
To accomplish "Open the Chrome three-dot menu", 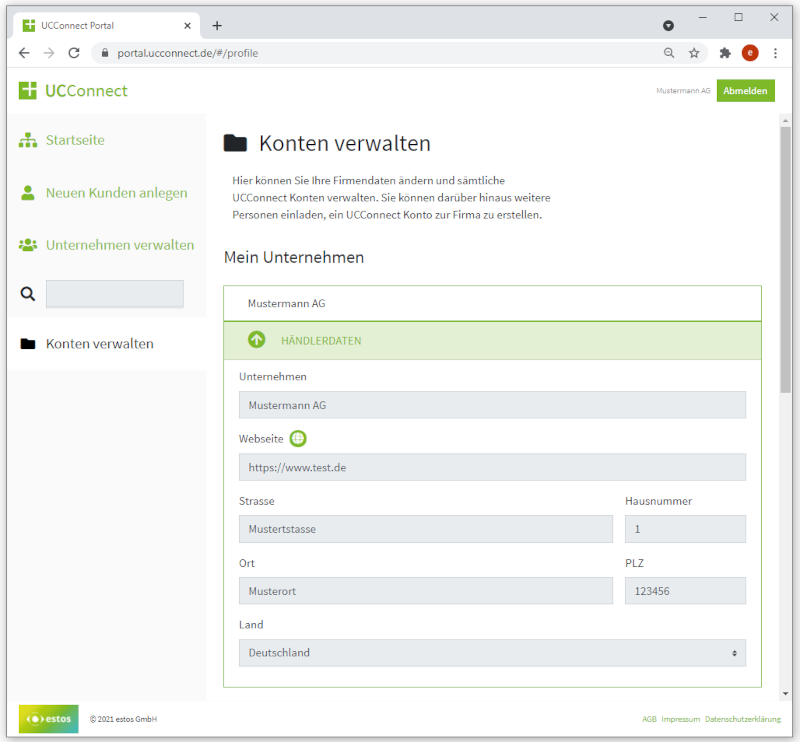I will tap(775, 53).
